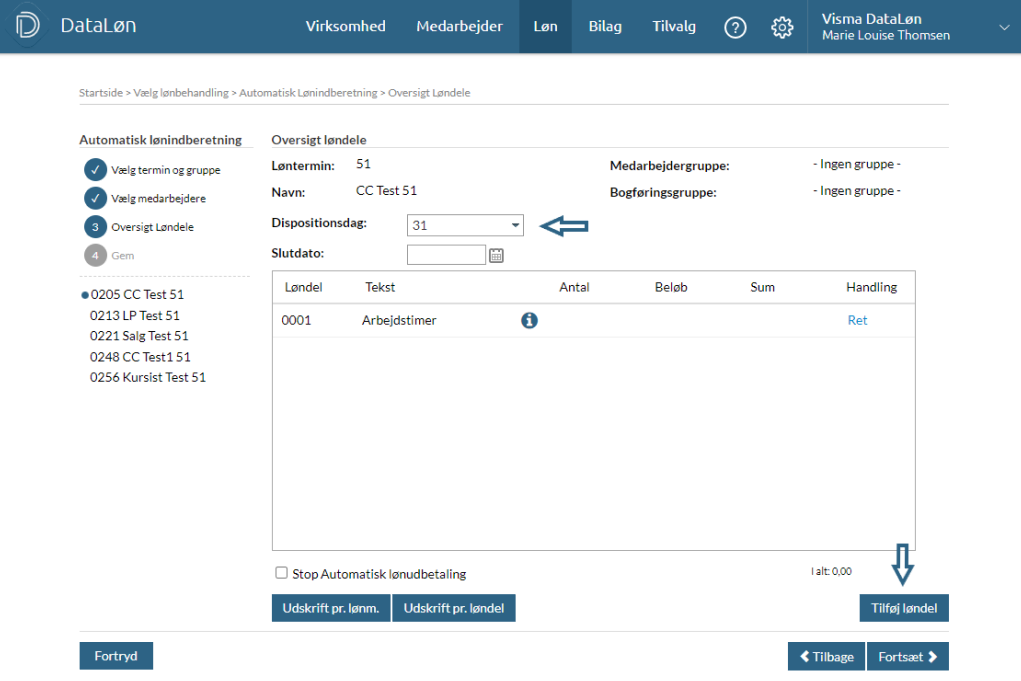Click the Slutdato input field
Screen dimensions: 1021x681
click(x=446, y=255)
